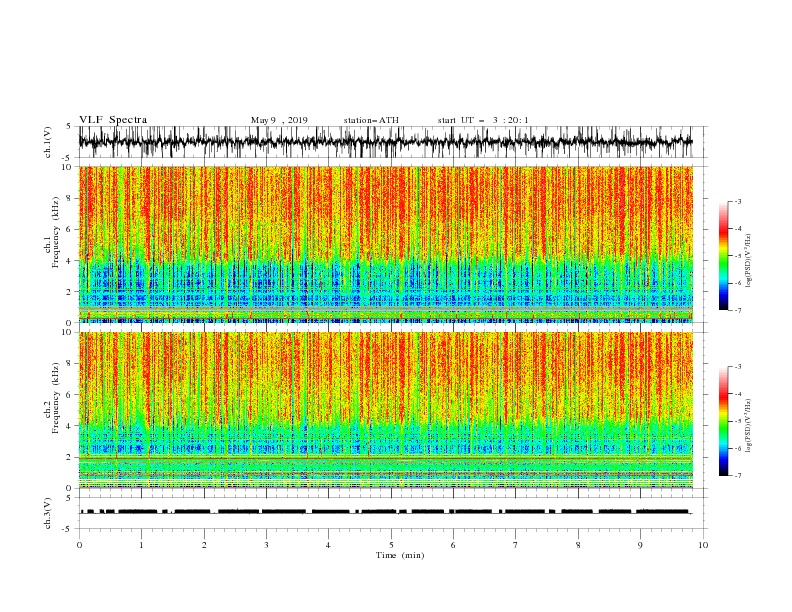The height and width of the screenshot is (612, 792).
Task: Click the time axis tick label "9"
Action: [x=640, y=545]
